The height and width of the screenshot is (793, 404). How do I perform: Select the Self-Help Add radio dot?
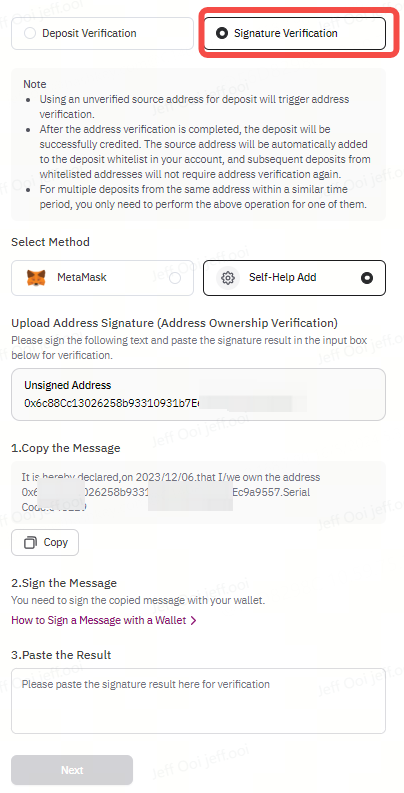point(367,278)
